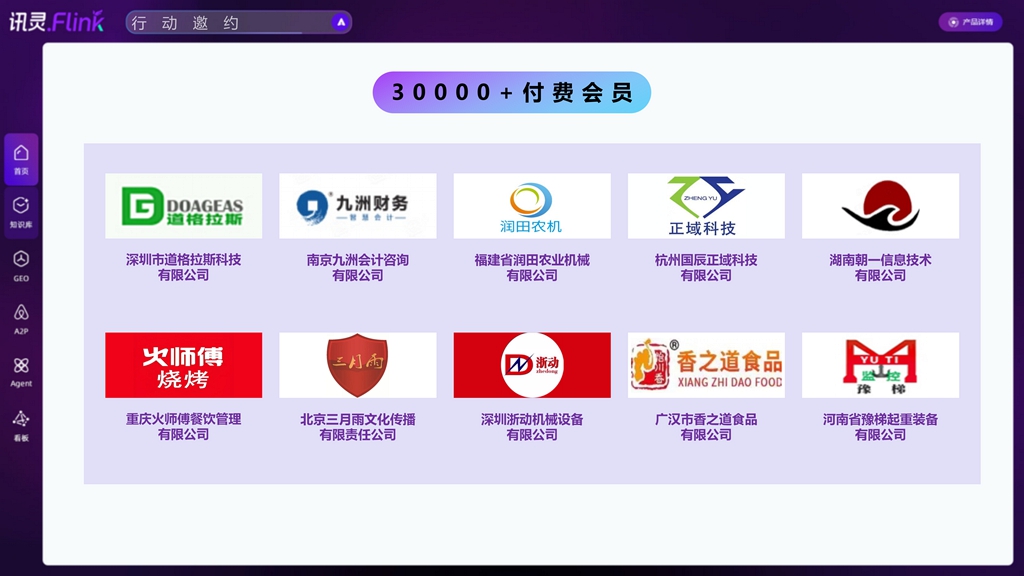Open the 看板 dashboard sidebar icon
This screenshot has width=1024, height=576.
[x=21, y=426]
